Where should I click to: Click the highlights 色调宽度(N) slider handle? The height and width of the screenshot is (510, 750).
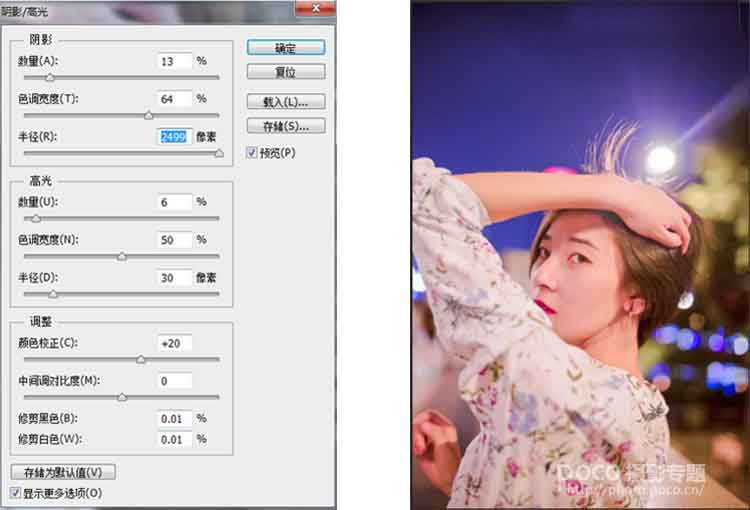point(122,256)
